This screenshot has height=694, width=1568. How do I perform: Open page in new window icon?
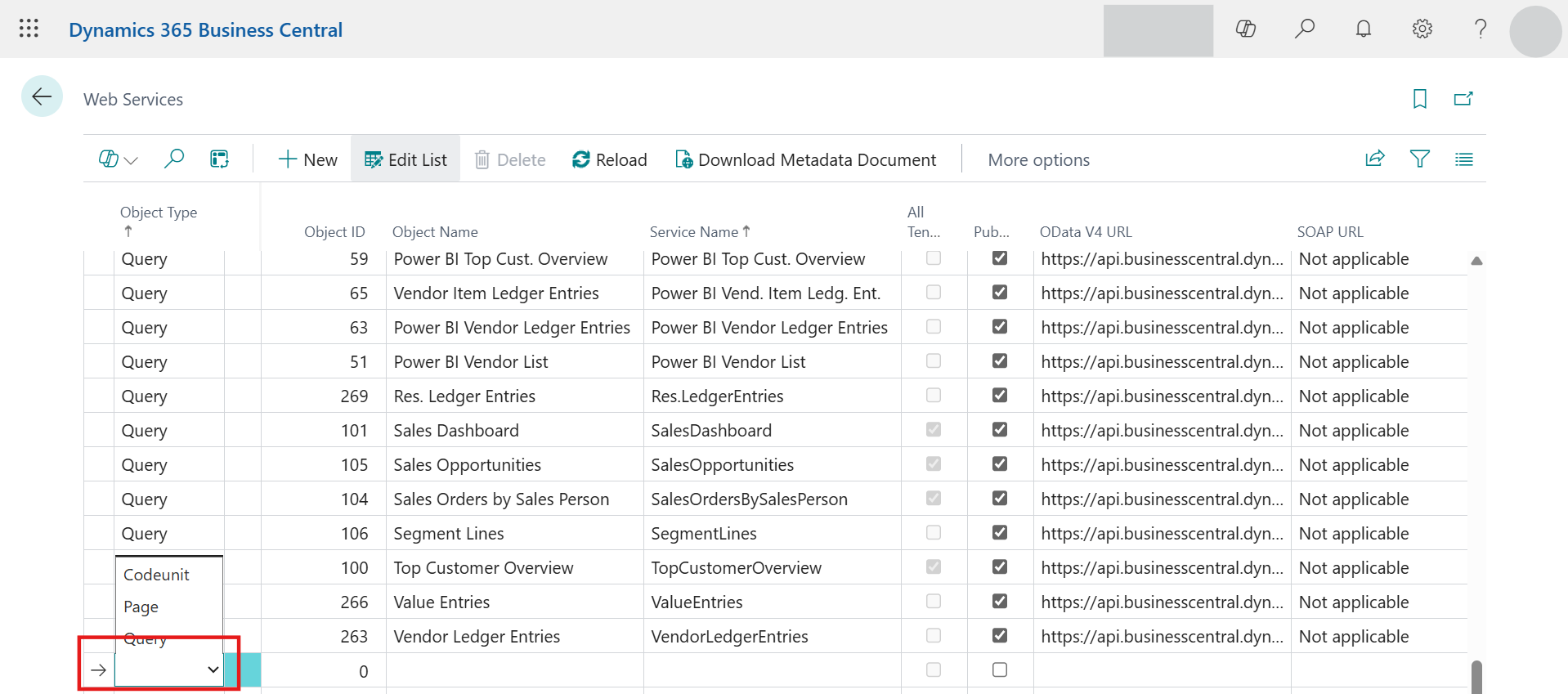(x=1463, y=99)
